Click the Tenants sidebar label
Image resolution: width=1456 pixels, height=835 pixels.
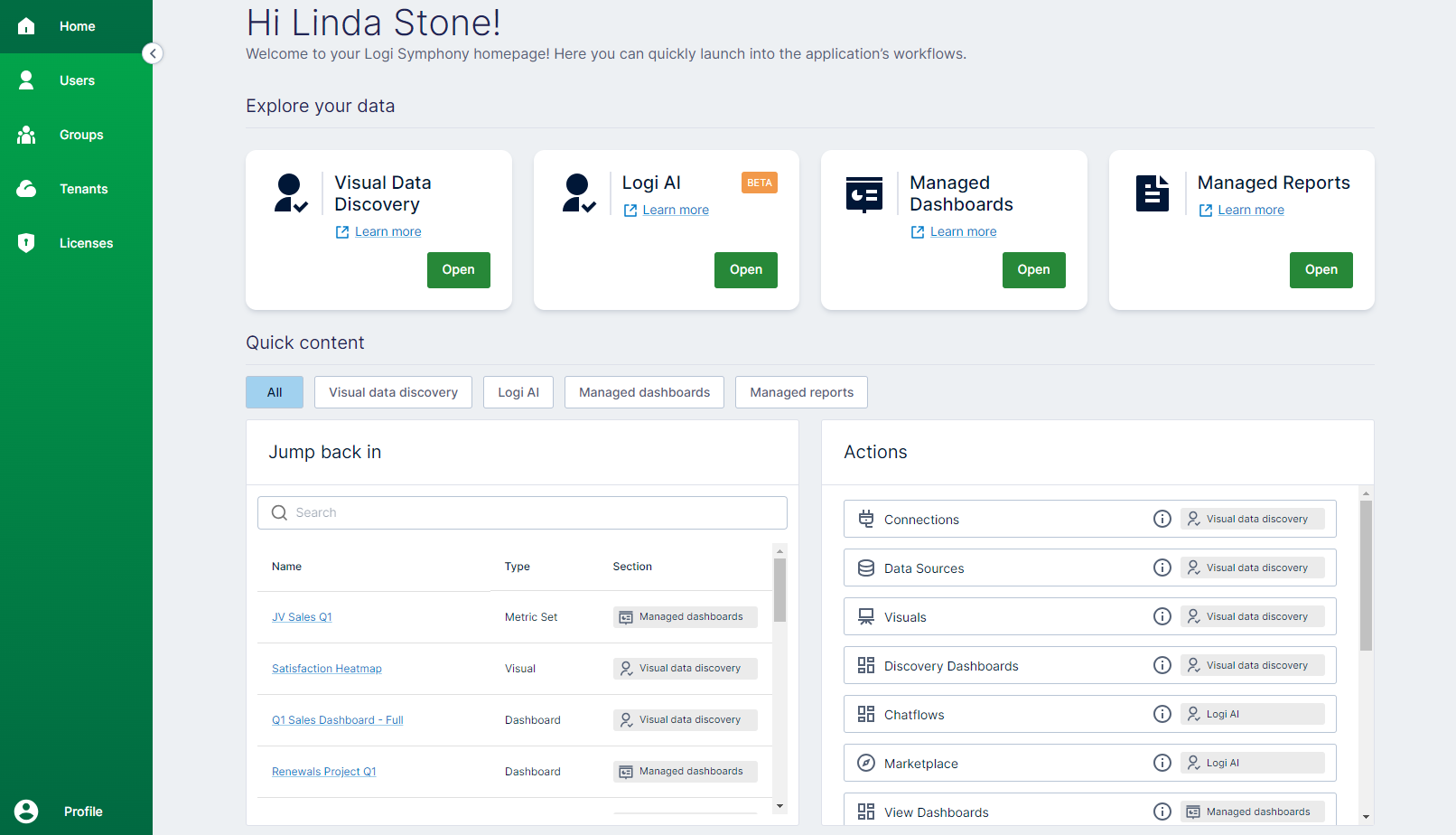pos(84,189)
